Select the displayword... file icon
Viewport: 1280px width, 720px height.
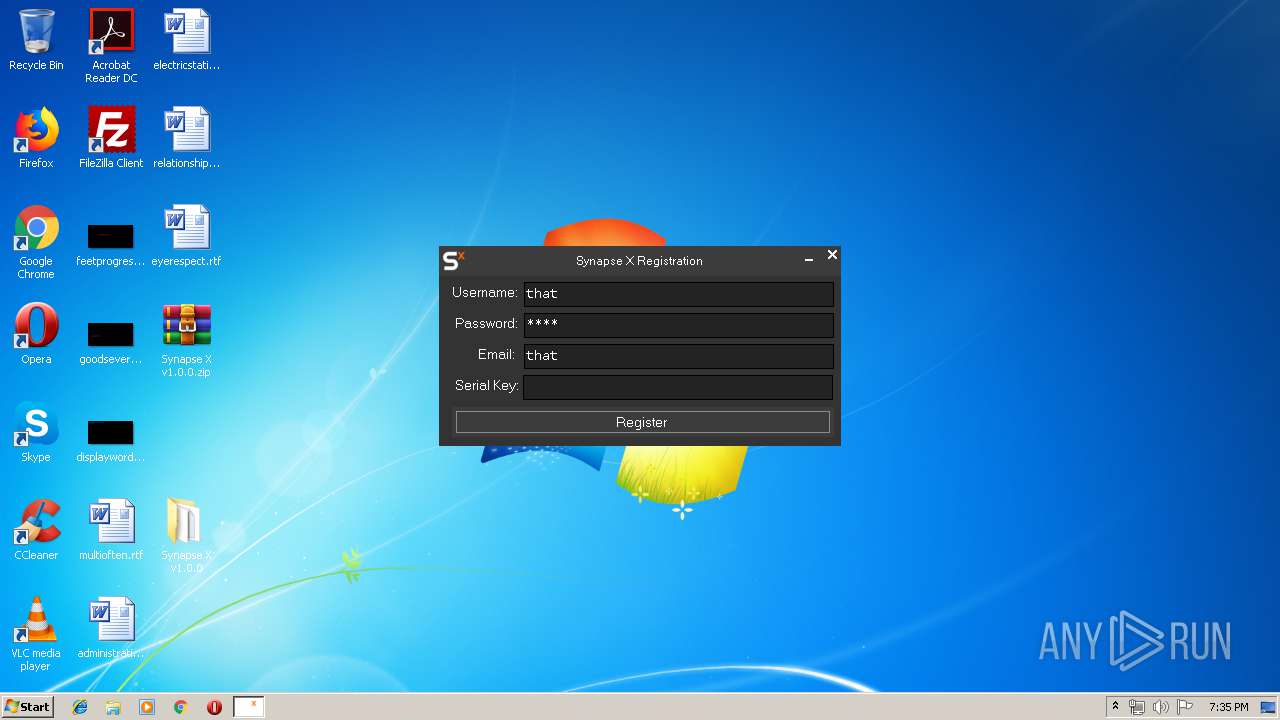[x=111, y=438]
